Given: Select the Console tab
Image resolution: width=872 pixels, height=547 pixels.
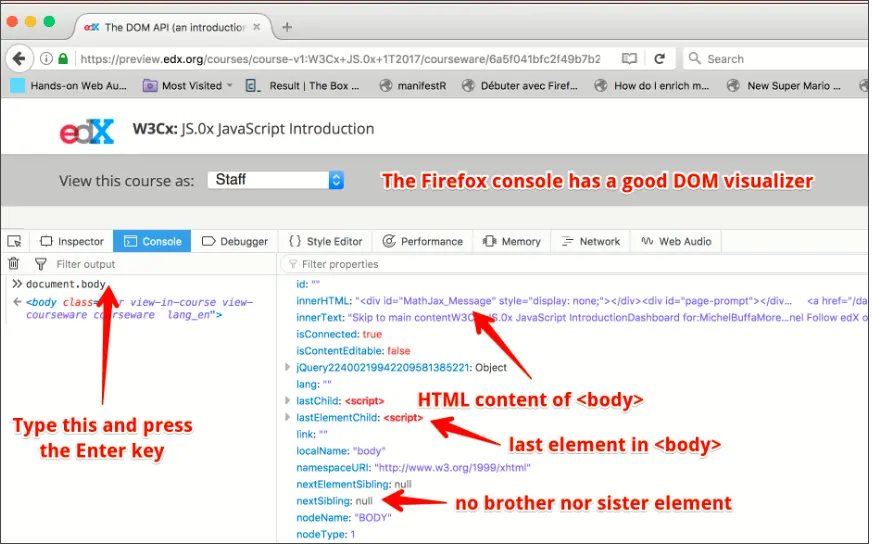Looking at the screenshot, I should 152,241.
